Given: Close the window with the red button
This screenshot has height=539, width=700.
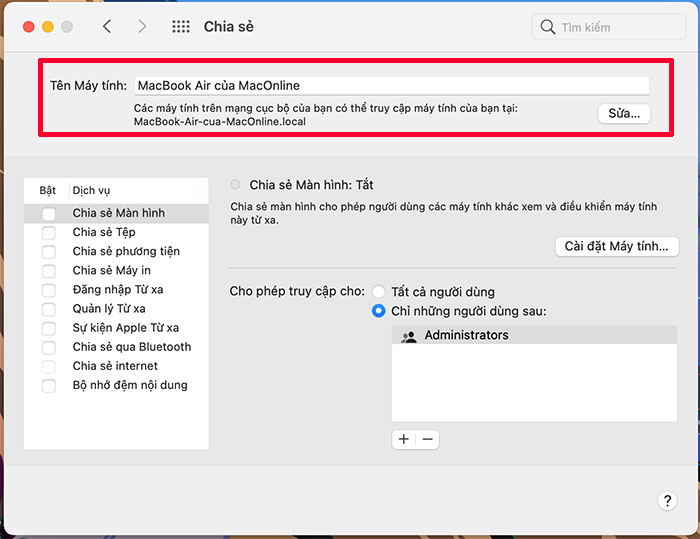Looking at the screenshot, I should (x=29, y=27).
